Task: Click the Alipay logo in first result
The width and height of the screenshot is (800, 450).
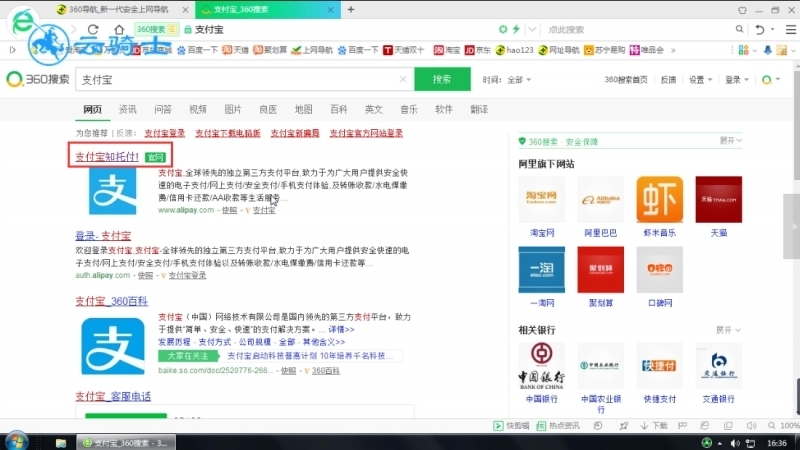Action: [113, 191]
